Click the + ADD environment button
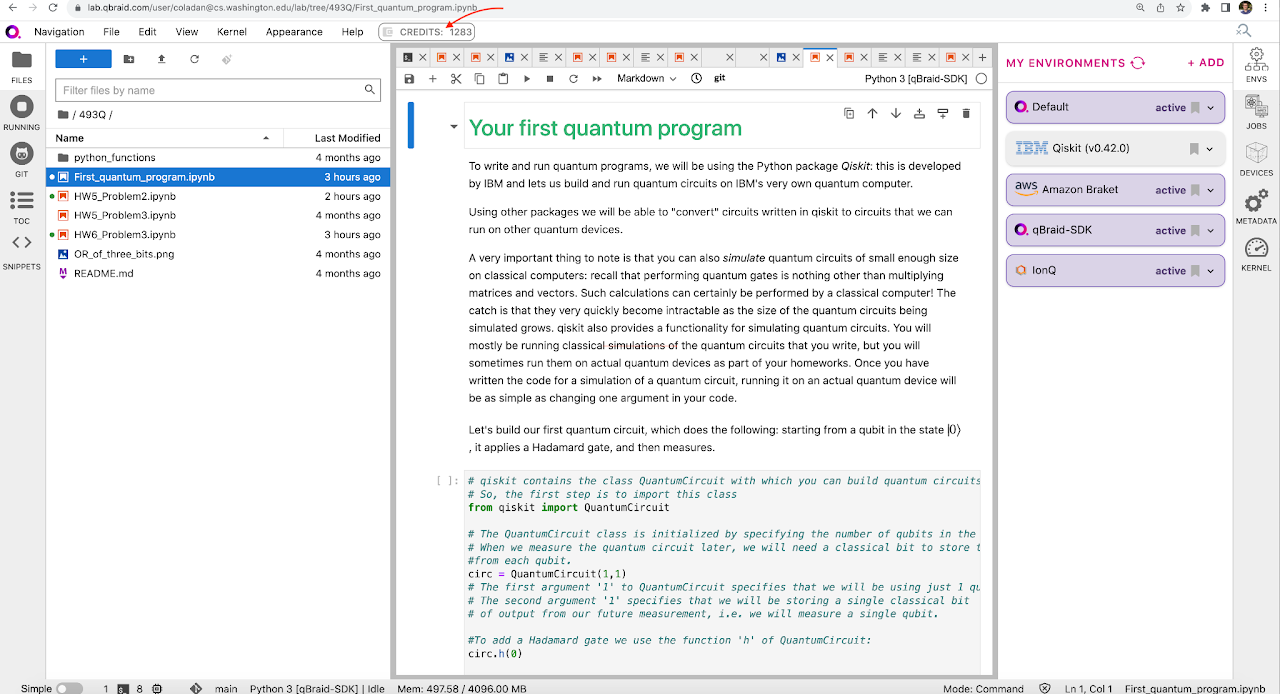The width and height of the screenshot is (1280, 694). 1206,62
